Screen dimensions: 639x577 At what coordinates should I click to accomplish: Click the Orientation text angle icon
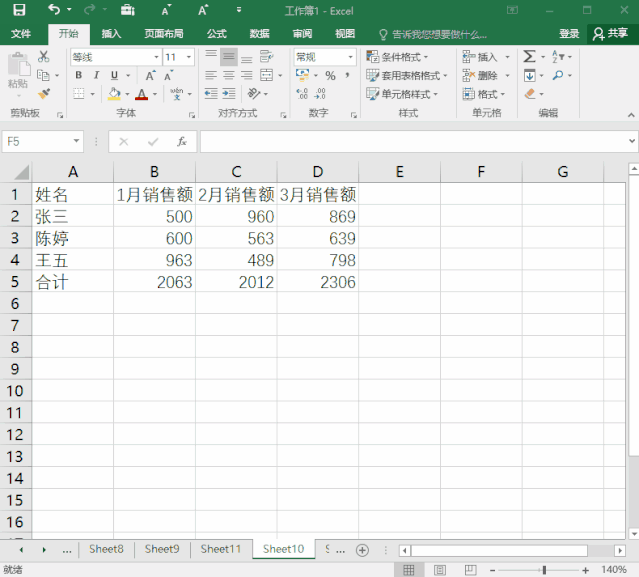coord(253,94)
